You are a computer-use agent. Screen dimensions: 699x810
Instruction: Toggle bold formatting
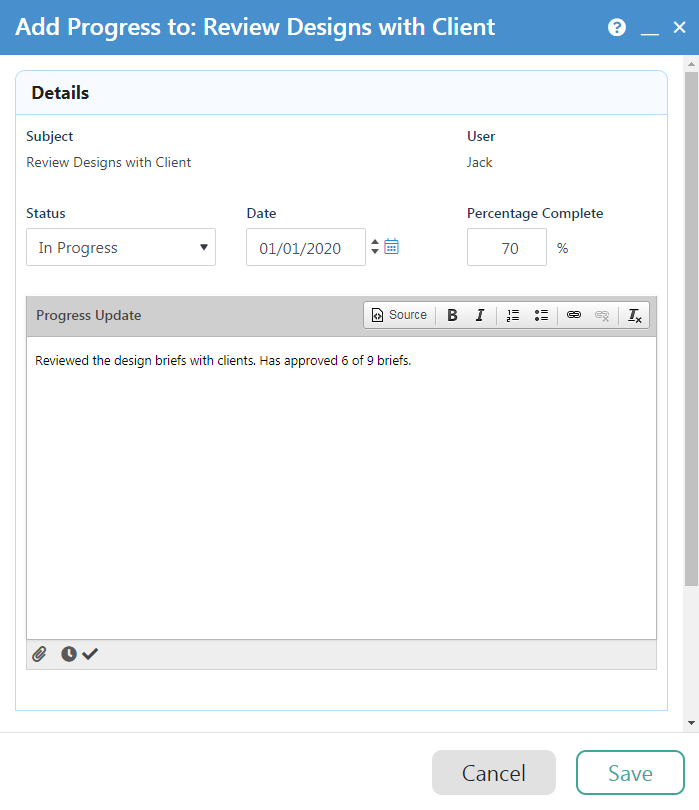(x=452, y=315)
